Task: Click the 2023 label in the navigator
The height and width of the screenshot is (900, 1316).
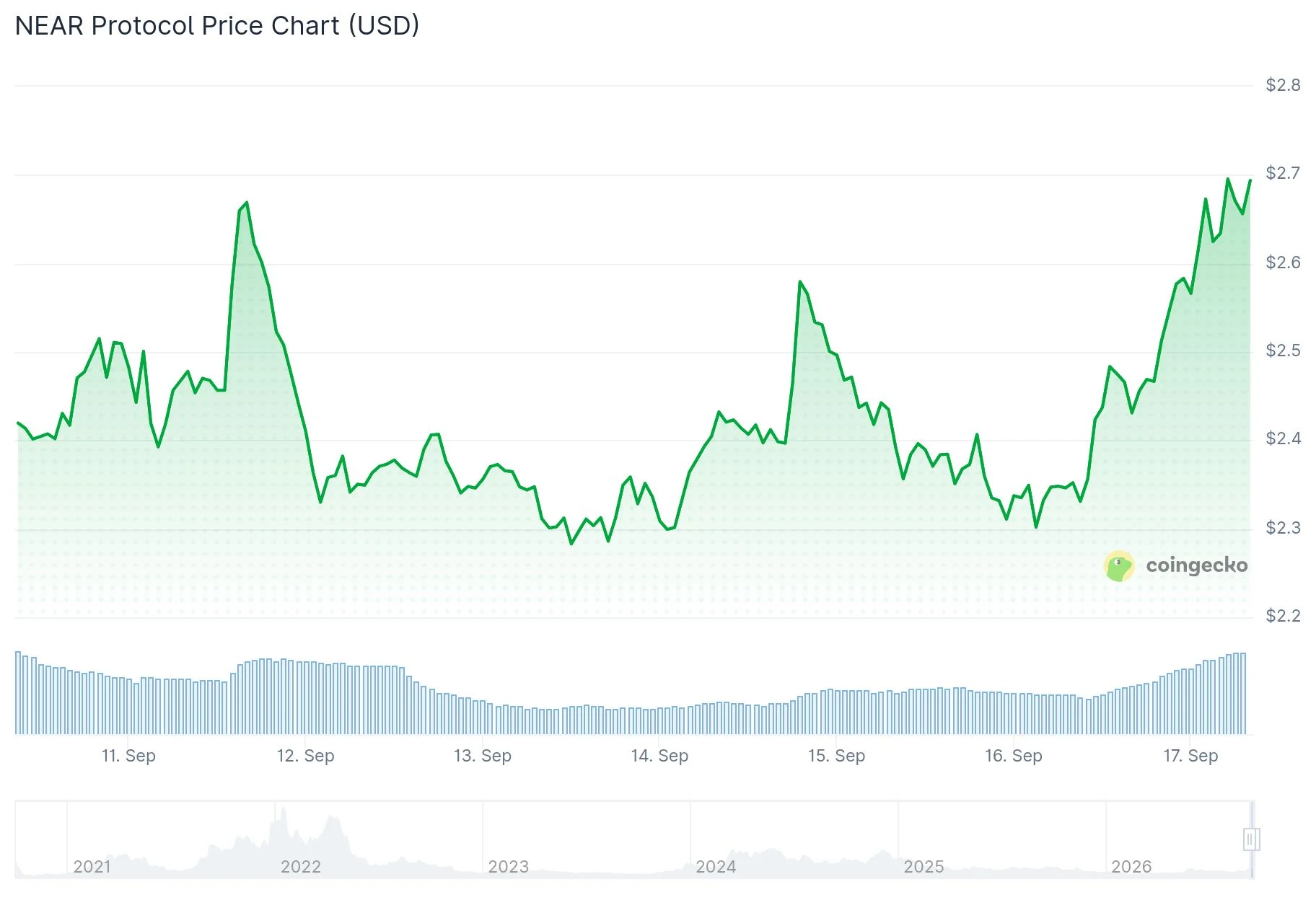Action: click(x=509, y=866)
